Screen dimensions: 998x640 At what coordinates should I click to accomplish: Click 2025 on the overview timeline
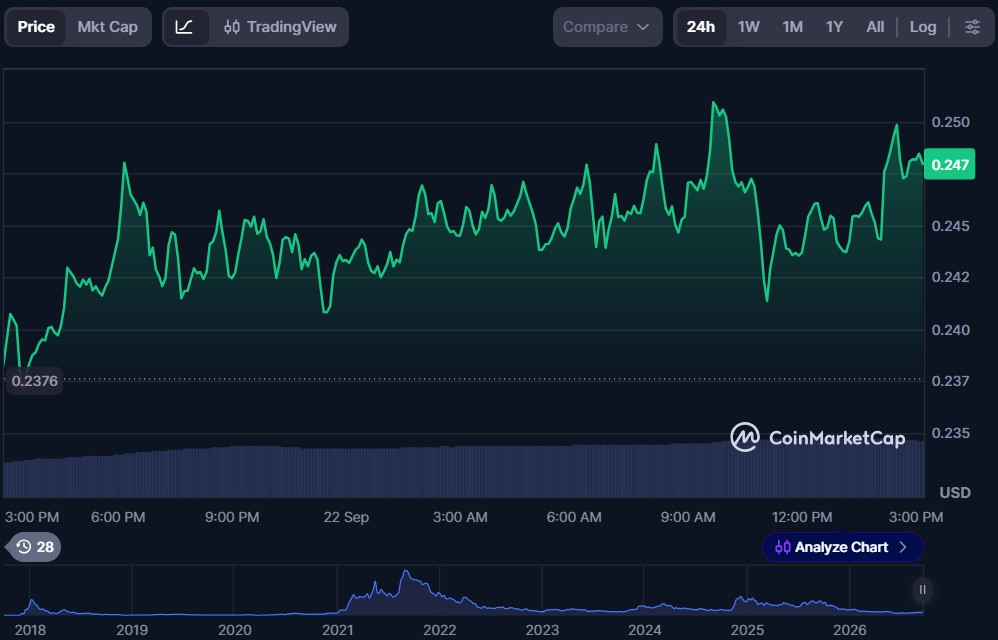click(747, 630)
